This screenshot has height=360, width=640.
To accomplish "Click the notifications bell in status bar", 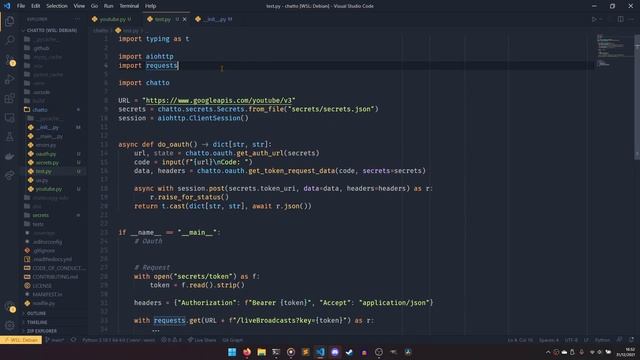I will coord(631,340).
